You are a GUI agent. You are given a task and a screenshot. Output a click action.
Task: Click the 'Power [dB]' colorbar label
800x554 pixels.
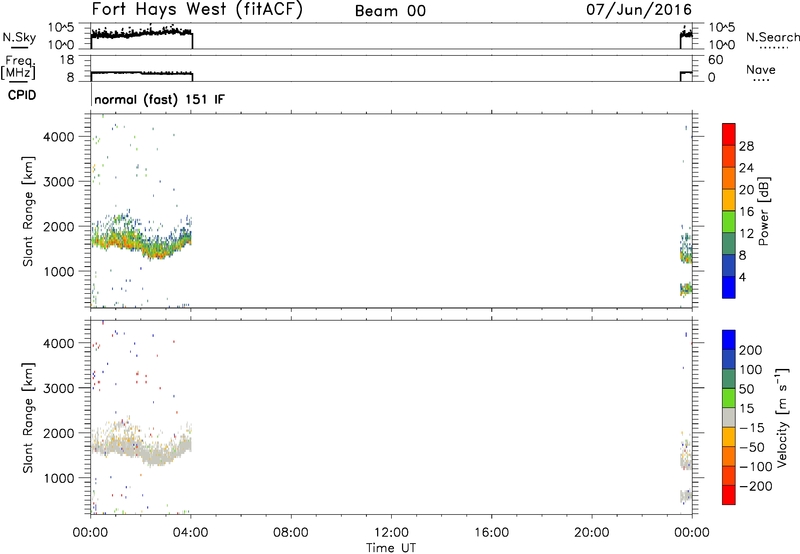coord(763,211)
